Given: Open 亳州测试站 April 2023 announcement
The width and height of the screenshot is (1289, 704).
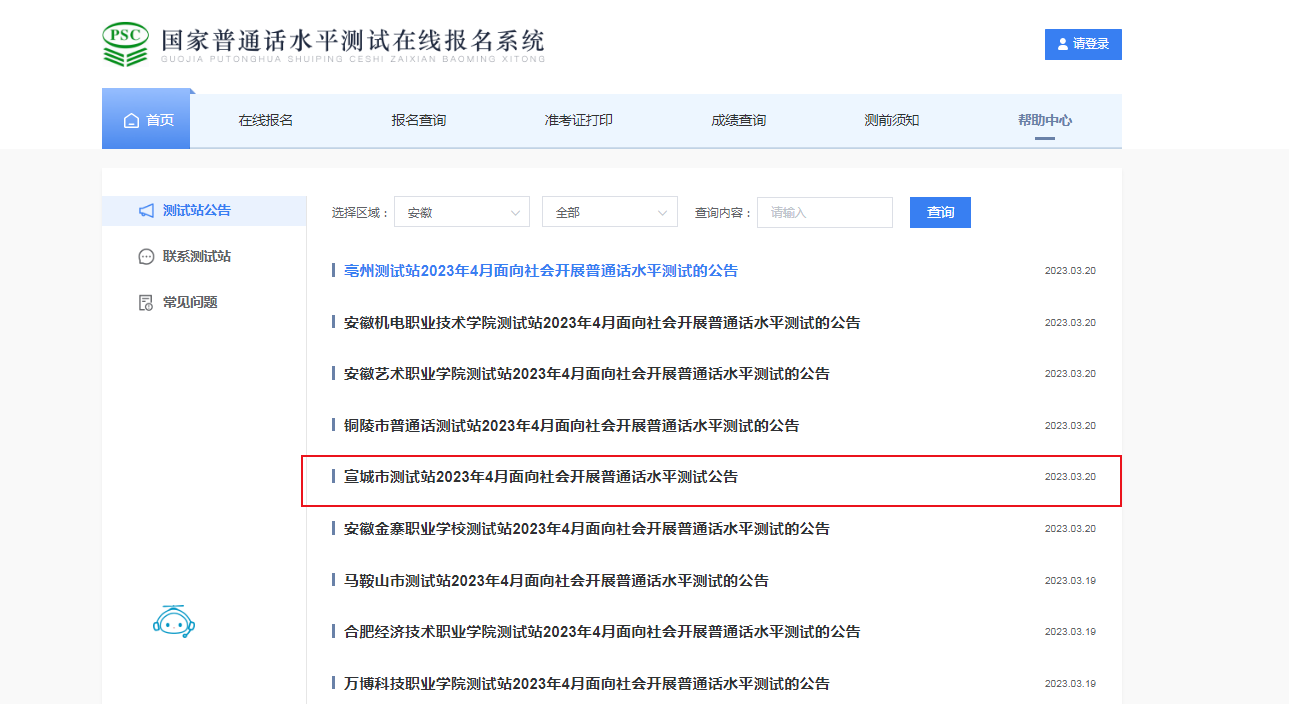Looking at the screenshot, I should pyautogui.click(x=540, y=271).
